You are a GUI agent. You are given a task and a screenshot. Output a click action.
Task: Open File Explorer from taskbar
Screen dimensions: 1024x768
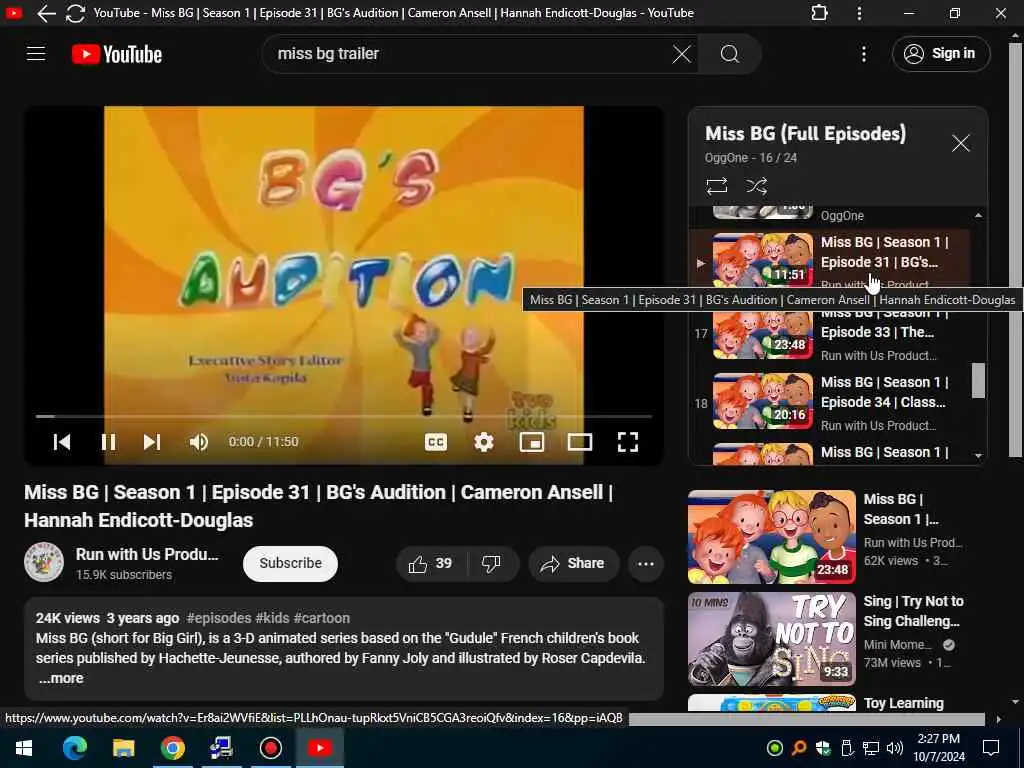pos(123,748)
